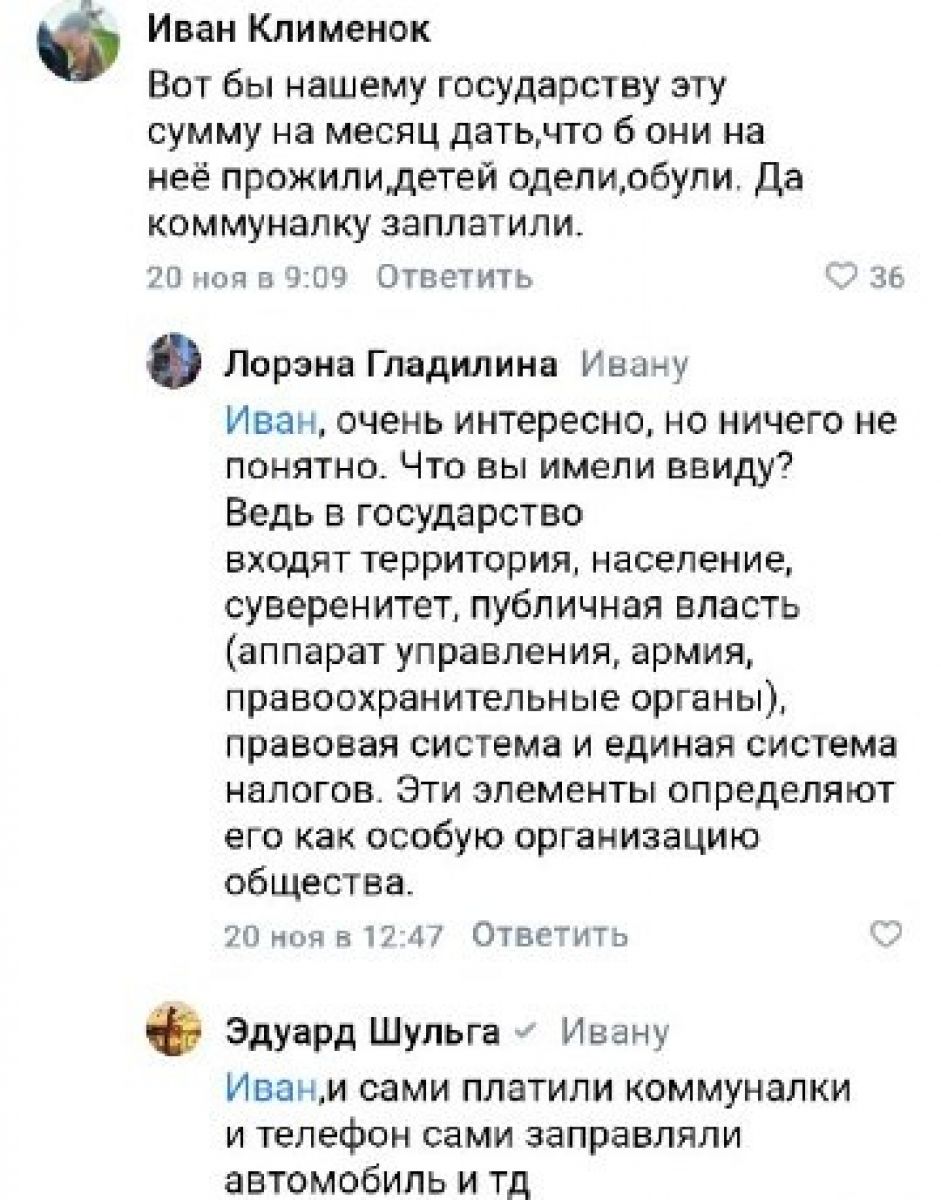Reply to Лорэна Гладилина's comment

point(549,935)
